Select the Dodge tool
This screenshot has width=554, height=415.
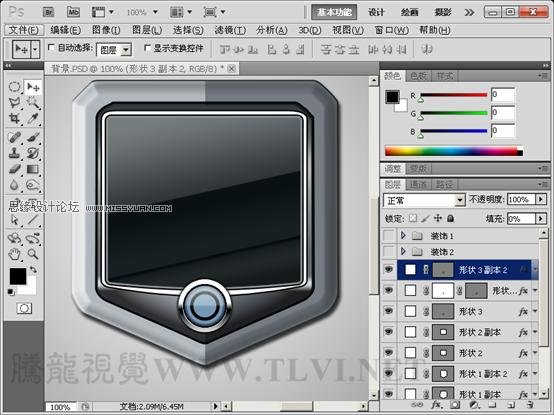click(x=33, y=185)
